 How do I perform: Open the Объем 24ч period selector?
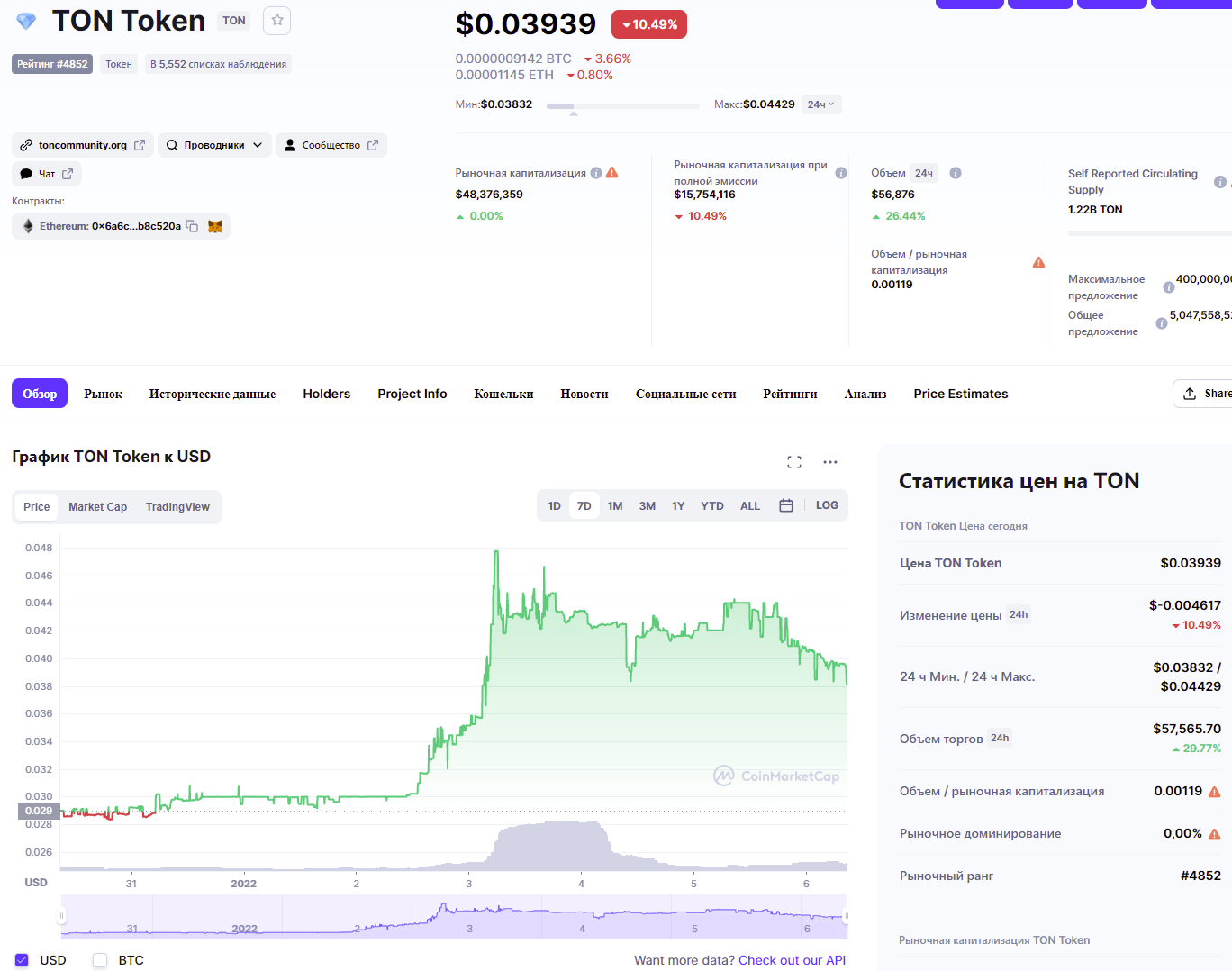click(x=924, y=173)
